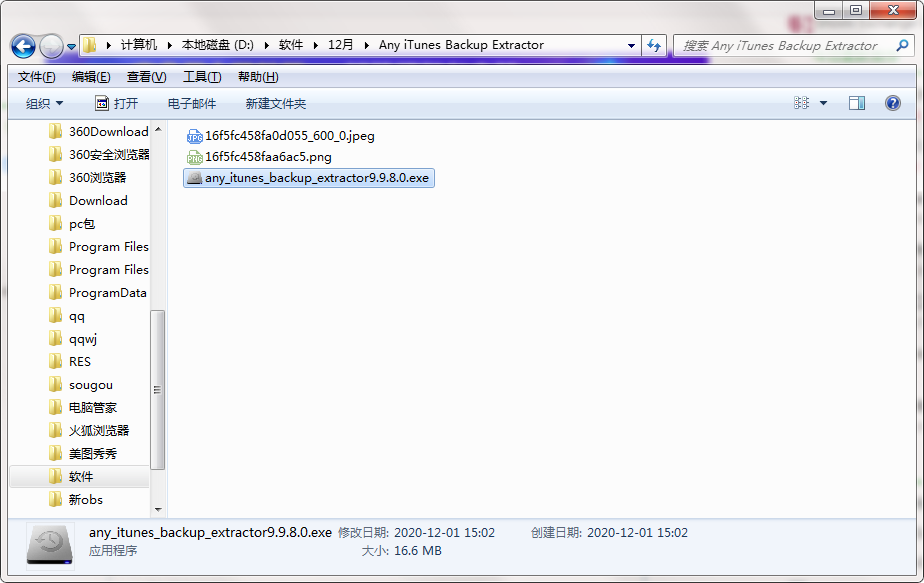The width and height of the screenshot is (924, 583).
Task: Open the 帮助(H) menu
Action: click(258, 77)
